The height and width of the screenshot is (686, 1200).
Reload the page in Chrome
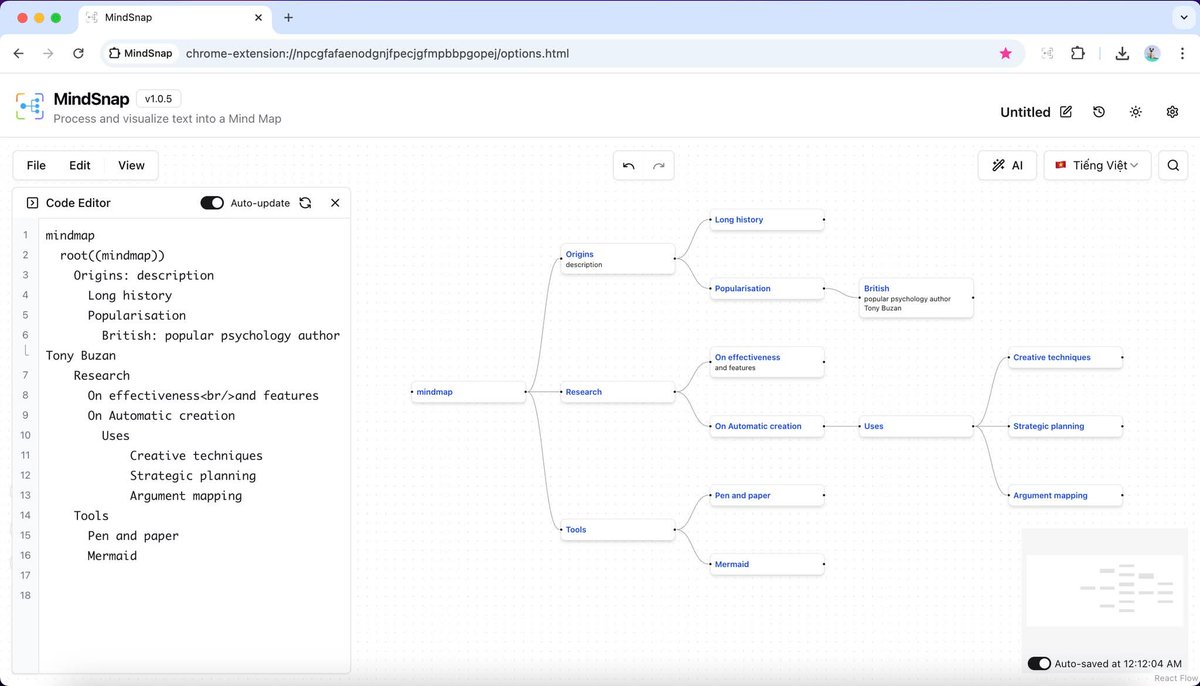[x=78, y=53]
